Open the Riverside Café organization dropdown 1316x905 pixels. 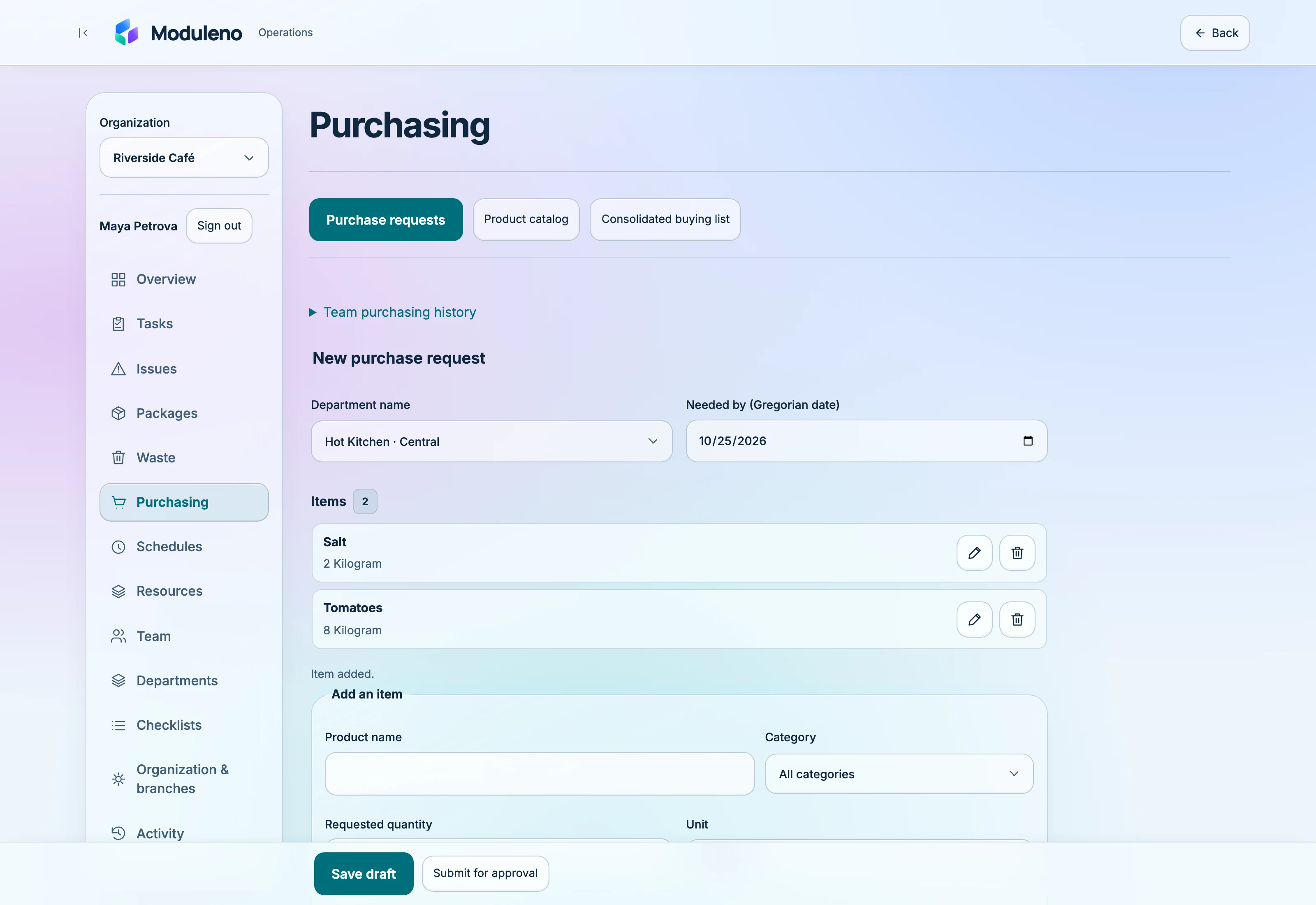point(184,158)
